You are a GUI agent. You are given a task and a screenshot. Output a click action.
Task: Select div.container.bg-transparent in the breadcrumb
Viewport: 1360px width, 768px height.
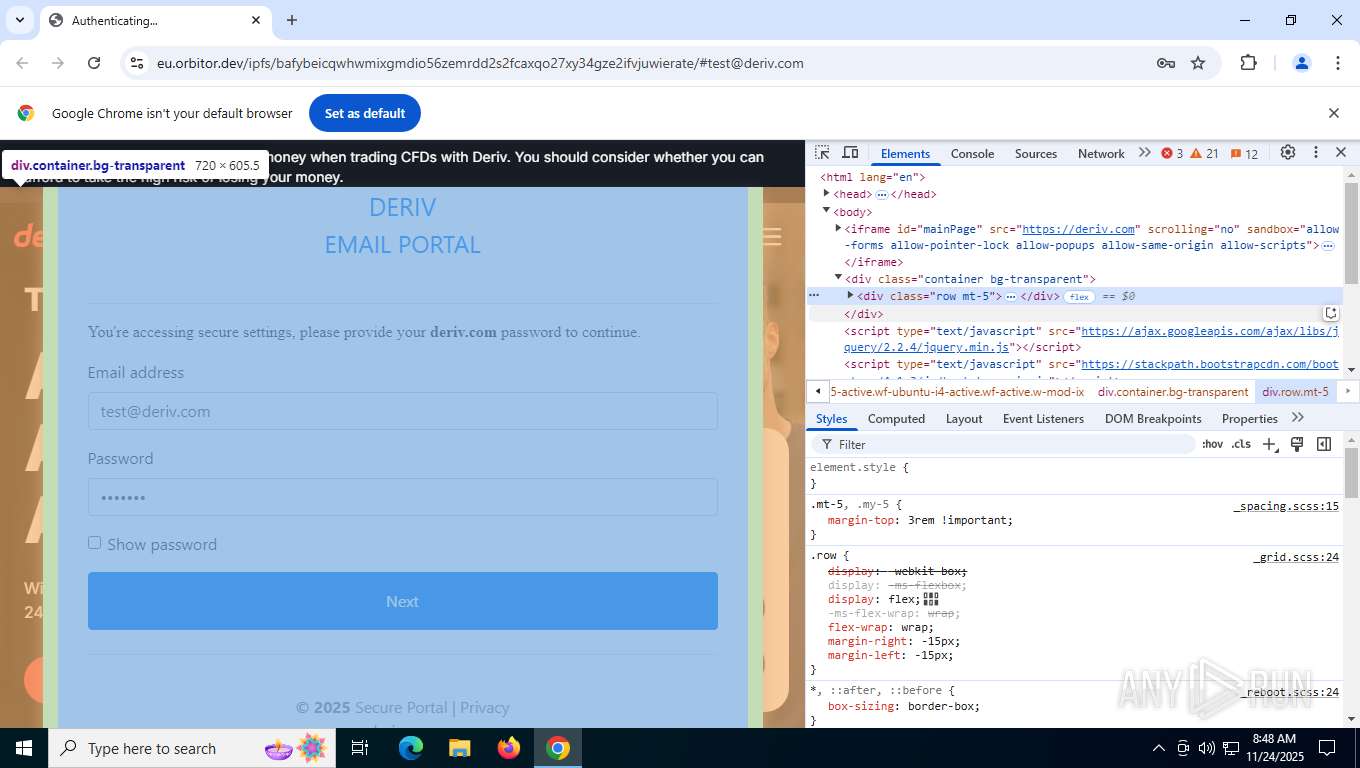(x=1173, y=392)
